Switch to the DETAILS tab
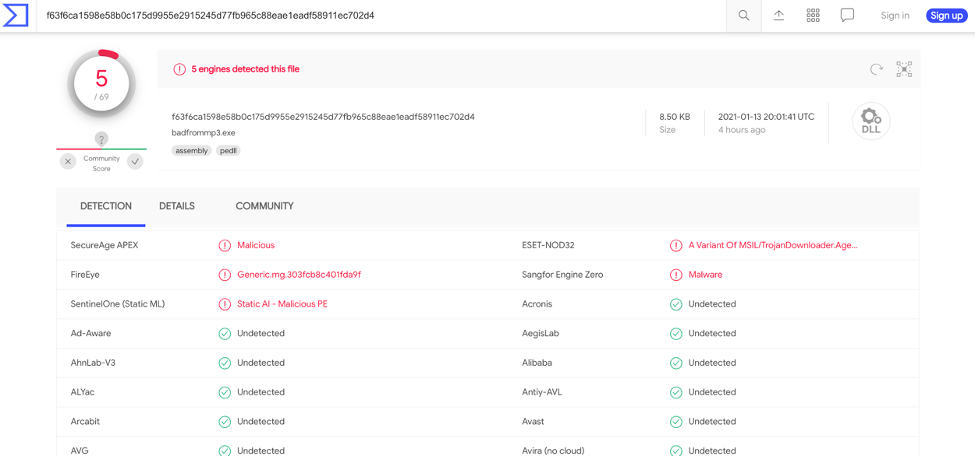Screen dimensions: 977x456 coord(177,206)
